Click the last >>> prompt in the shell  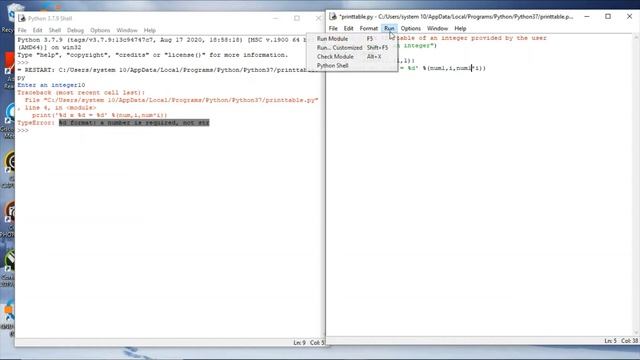pyautogui.click(x=23, y=130)
